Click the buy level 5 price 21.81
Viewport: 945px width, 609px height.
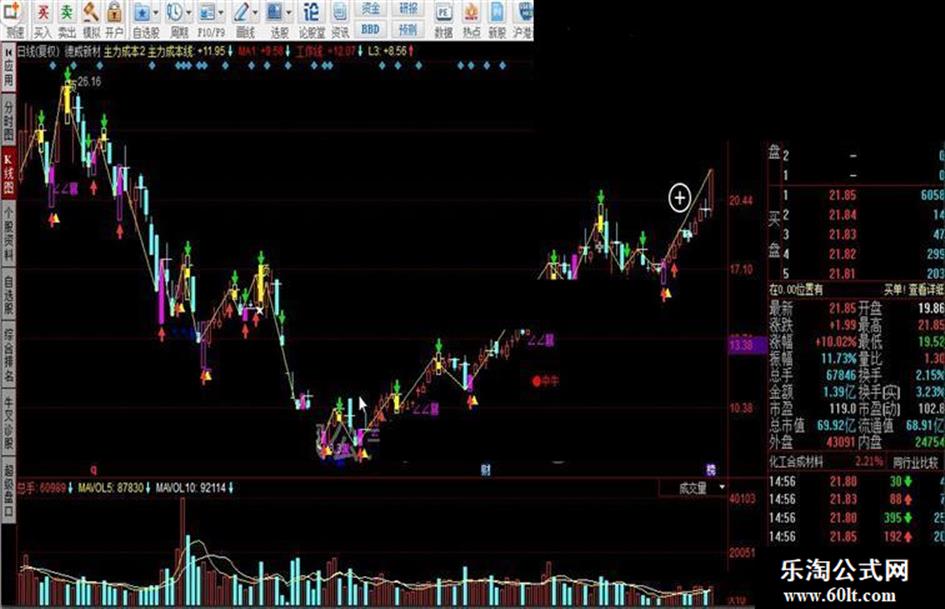(842, 274)
